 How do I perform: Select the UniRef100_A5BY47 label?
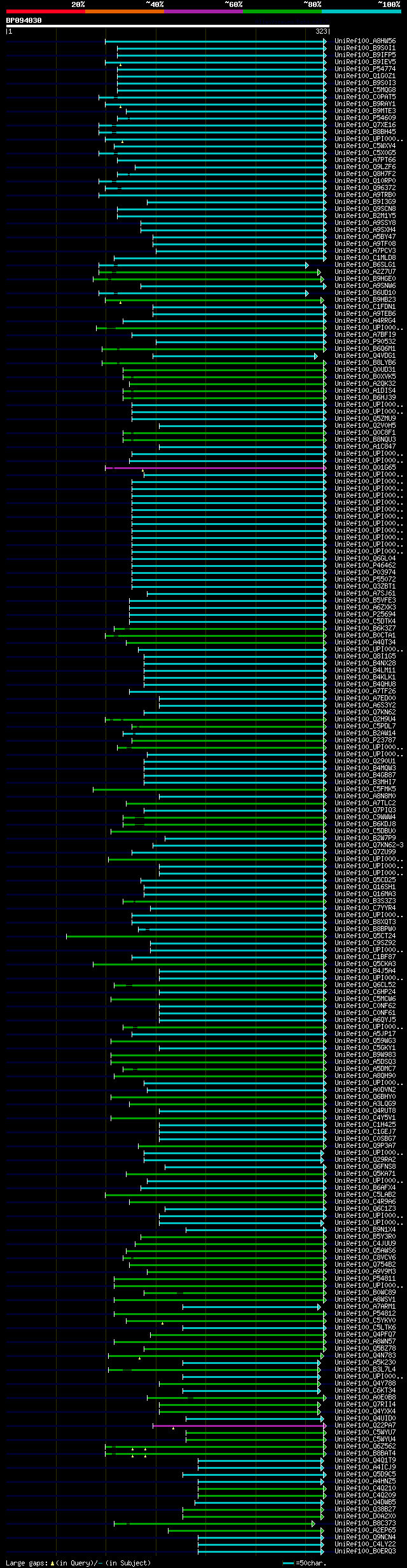[365, 237]
